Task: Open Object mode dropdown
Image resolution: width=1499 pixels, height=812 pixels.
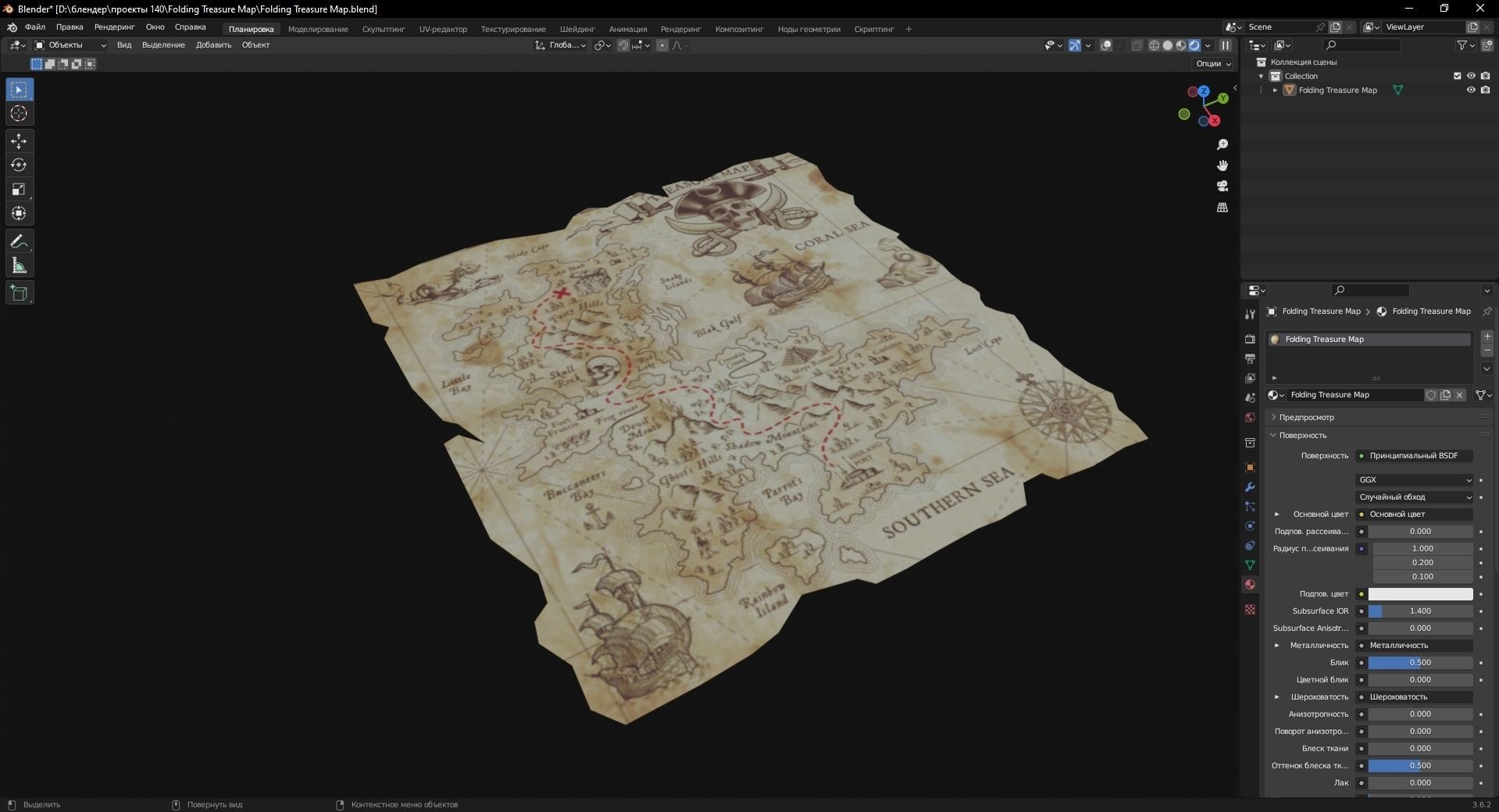Action: coord(70,45)
